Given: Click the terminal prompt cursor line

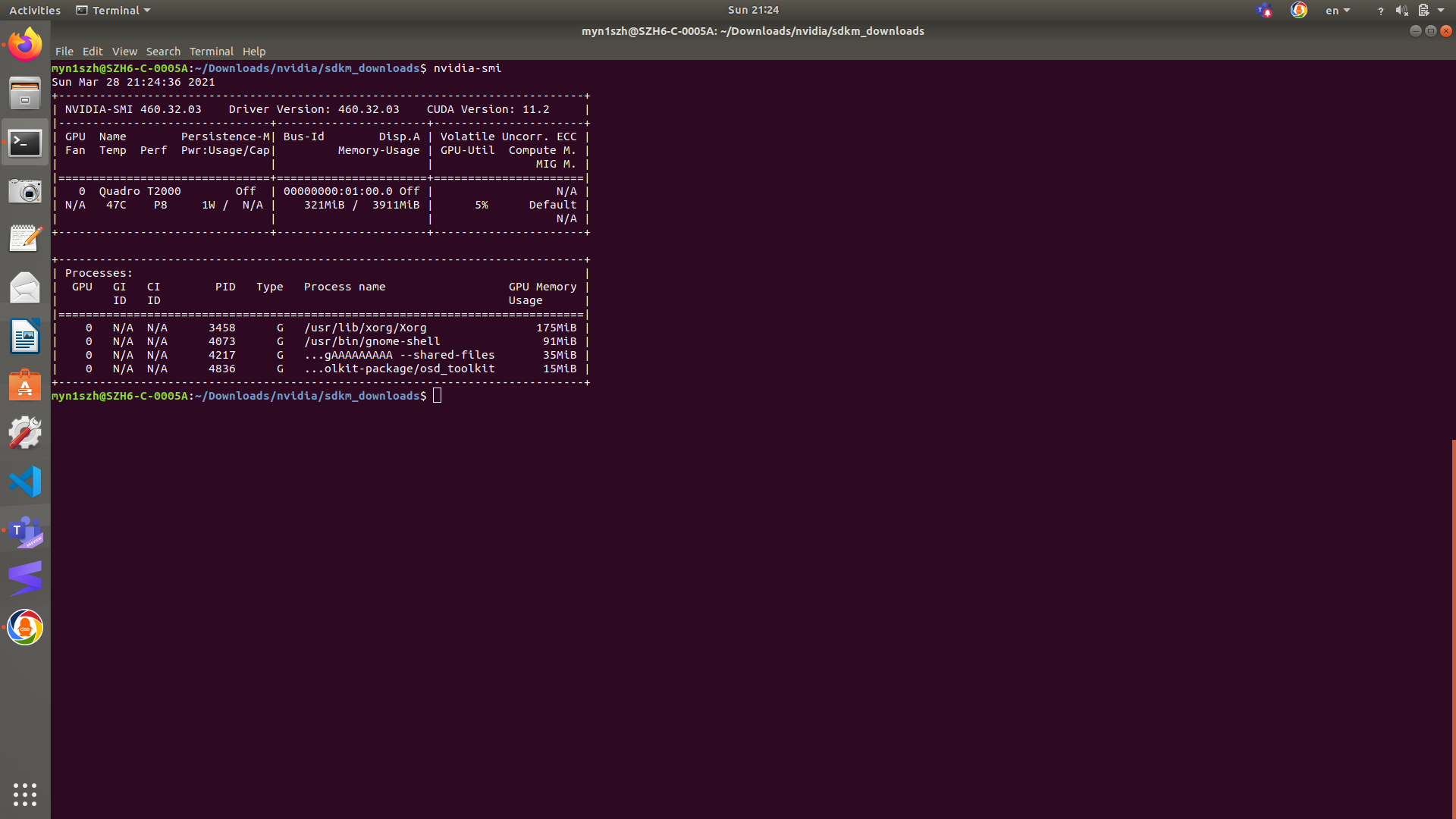Looking at the screenshot, I should pos(438,396).
